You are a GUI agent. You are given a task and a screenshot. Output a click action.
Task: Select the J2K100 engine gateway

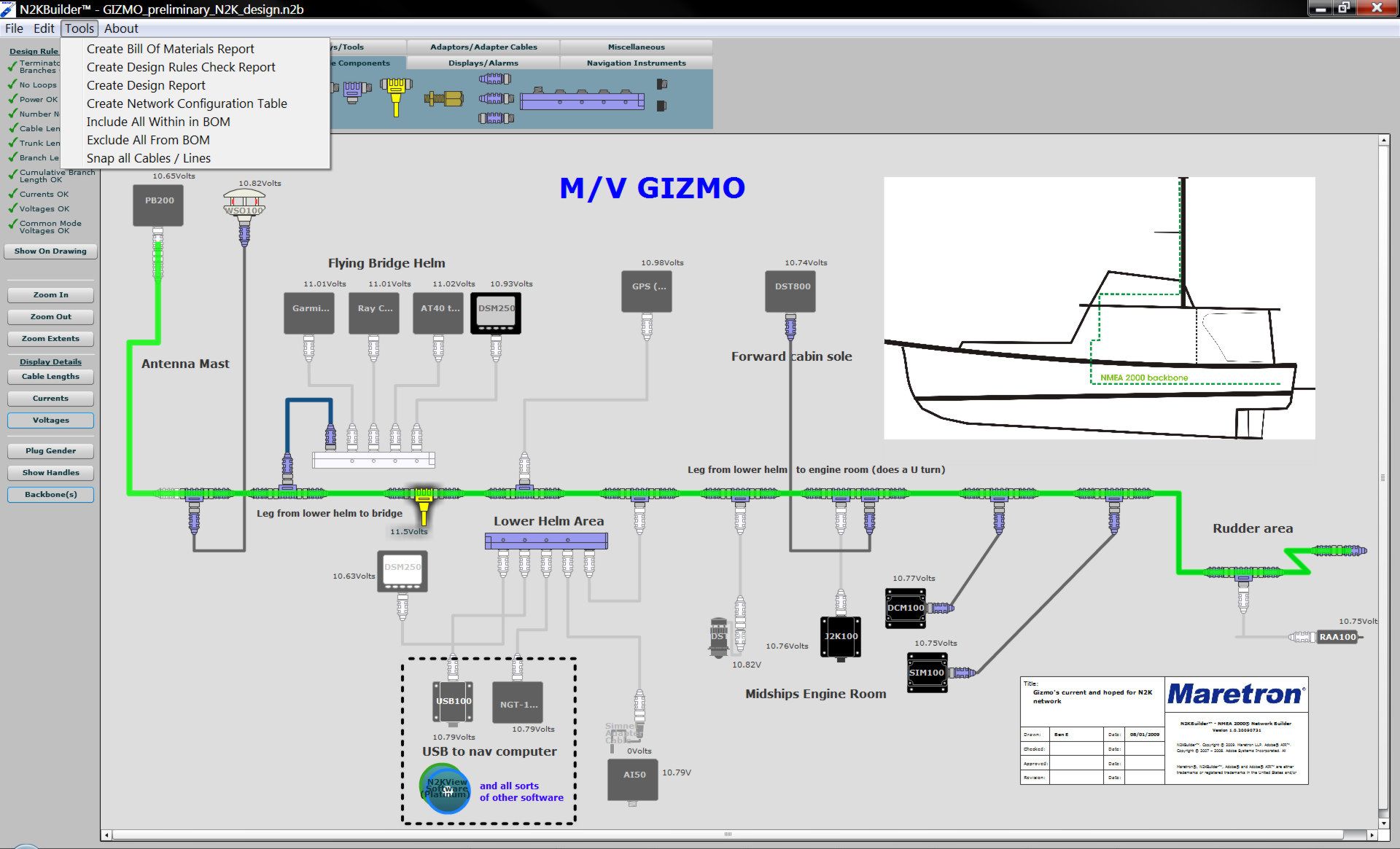coord(841,638)
